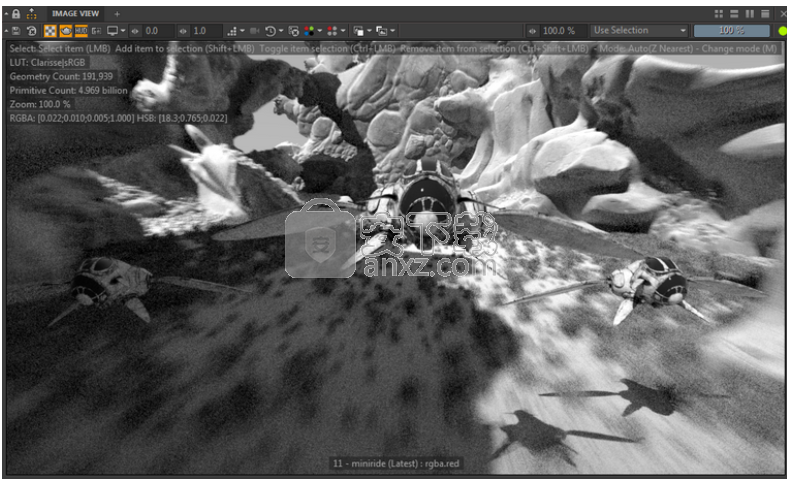Click the RGBA and HSB values readout
Screen dimensions: 787x479
118,118
